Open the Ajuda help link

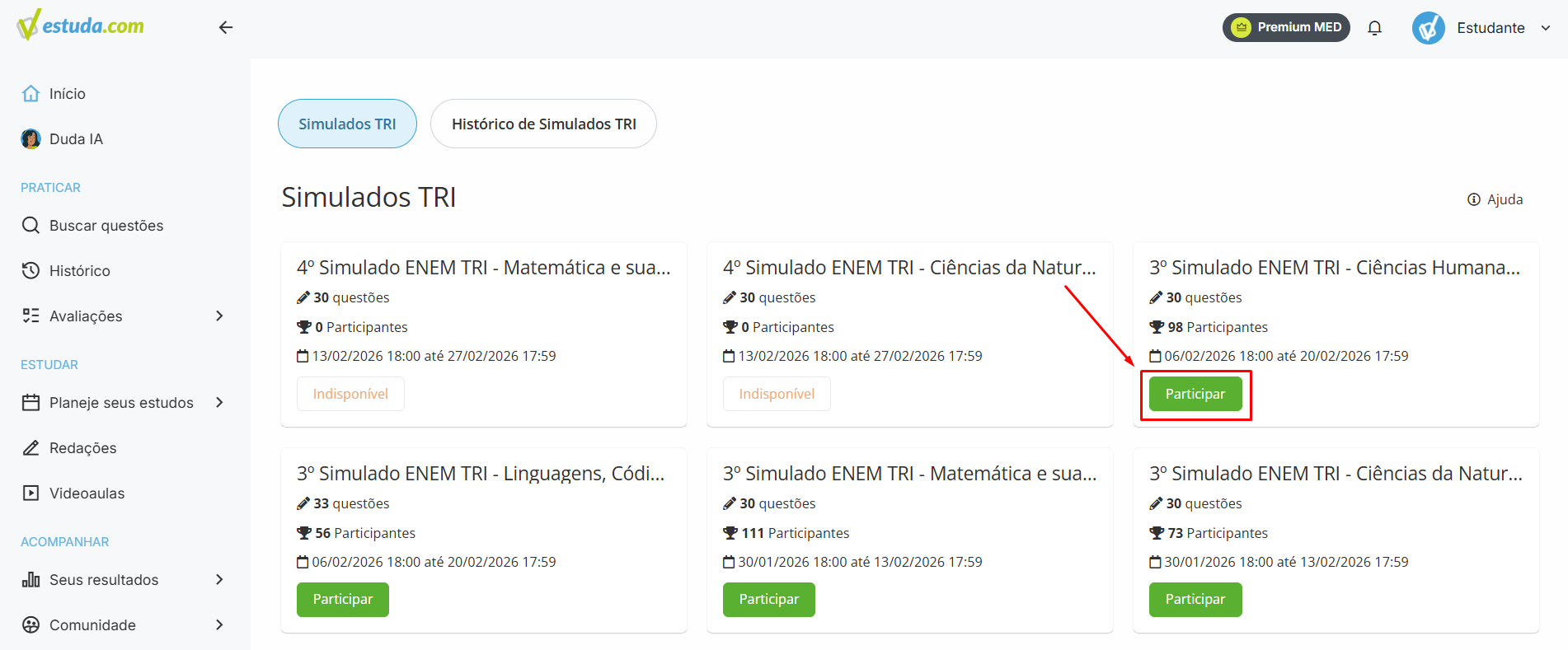pos(1495,199)
